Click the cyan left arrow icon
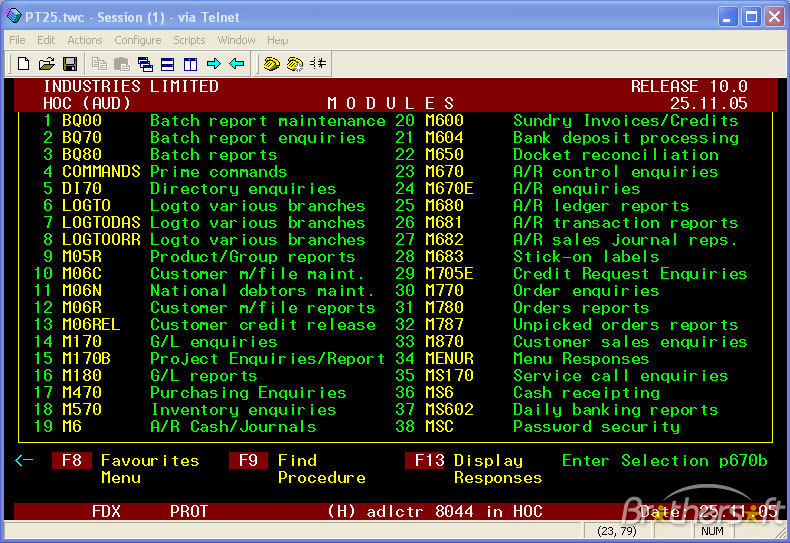 point(236,64)
